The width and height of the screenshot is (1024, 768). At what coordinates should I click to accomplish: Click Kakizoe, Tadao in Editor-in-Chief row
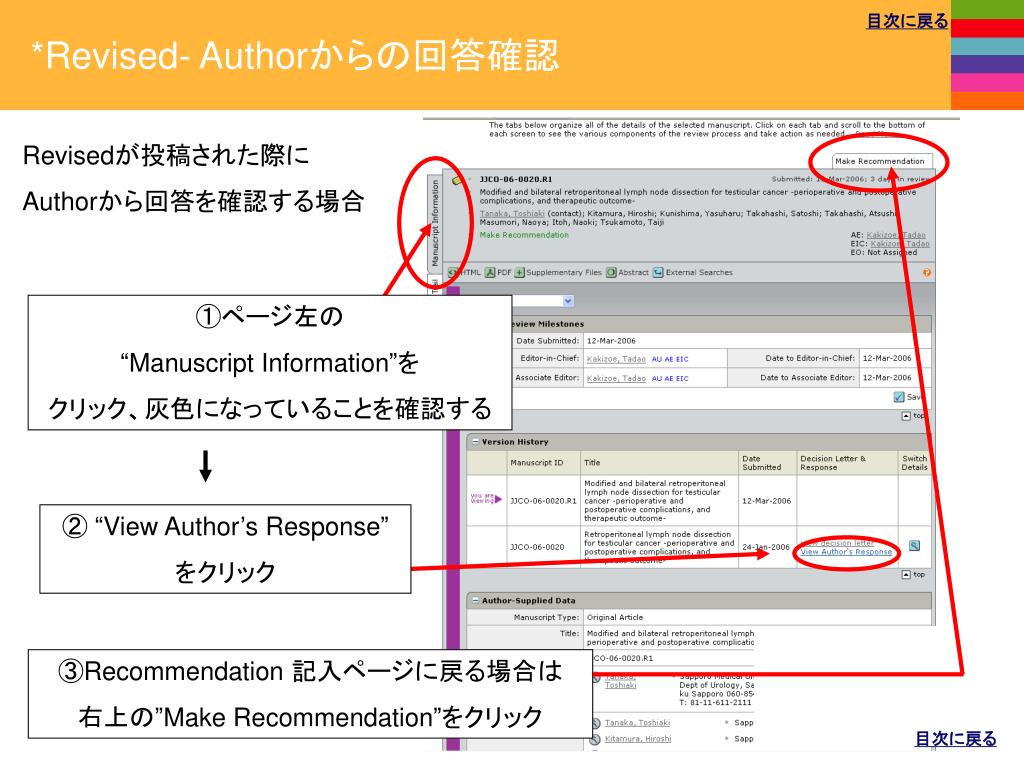[x=616, y=359]
